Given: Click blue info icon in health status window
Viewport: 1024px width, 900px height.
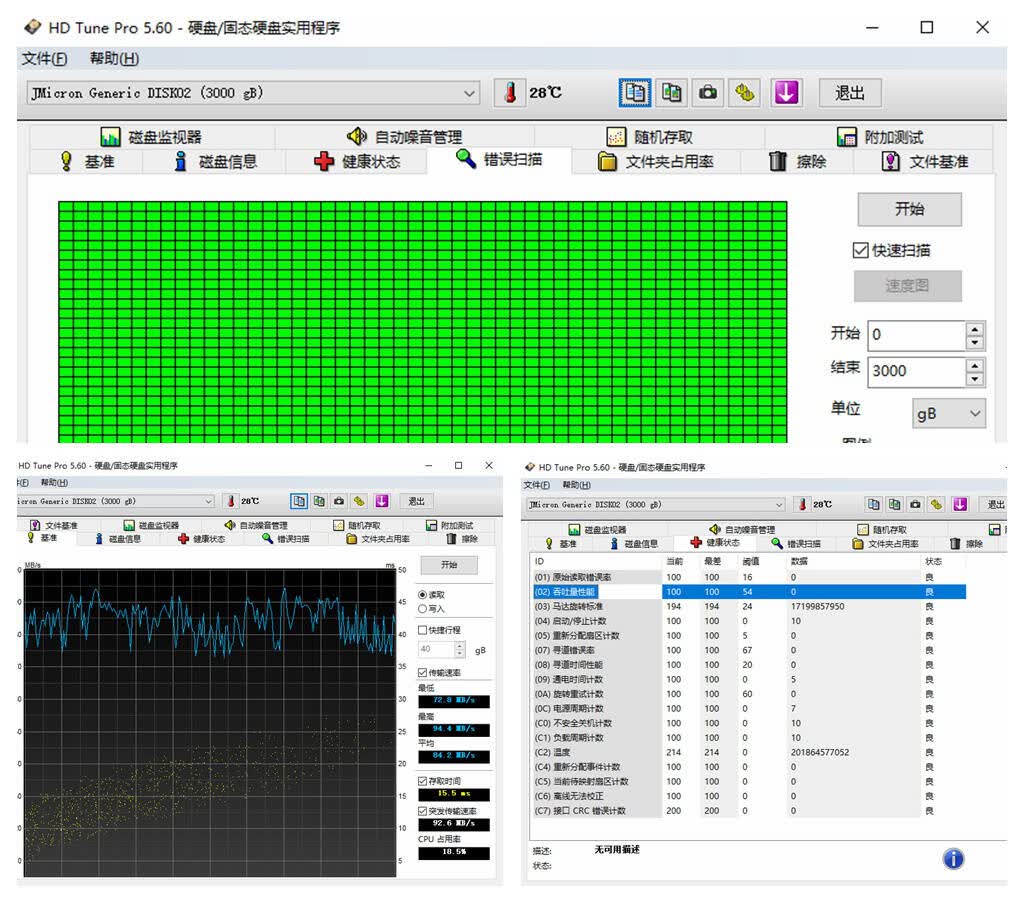Looking at the screenshot, I should 953,858.
